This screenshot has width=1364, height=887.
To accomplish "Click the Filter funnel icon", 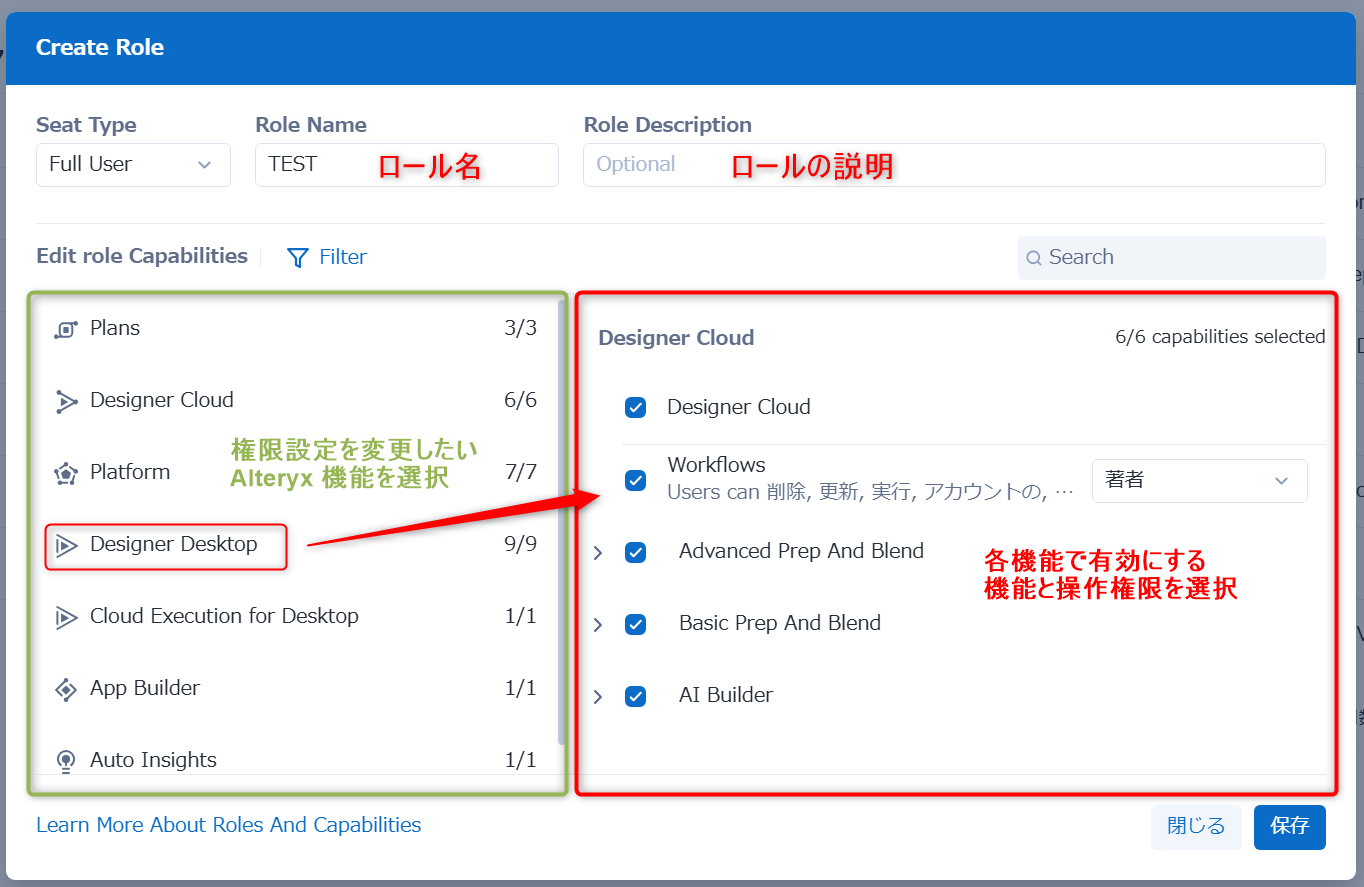I will click(x=298, y=258).
